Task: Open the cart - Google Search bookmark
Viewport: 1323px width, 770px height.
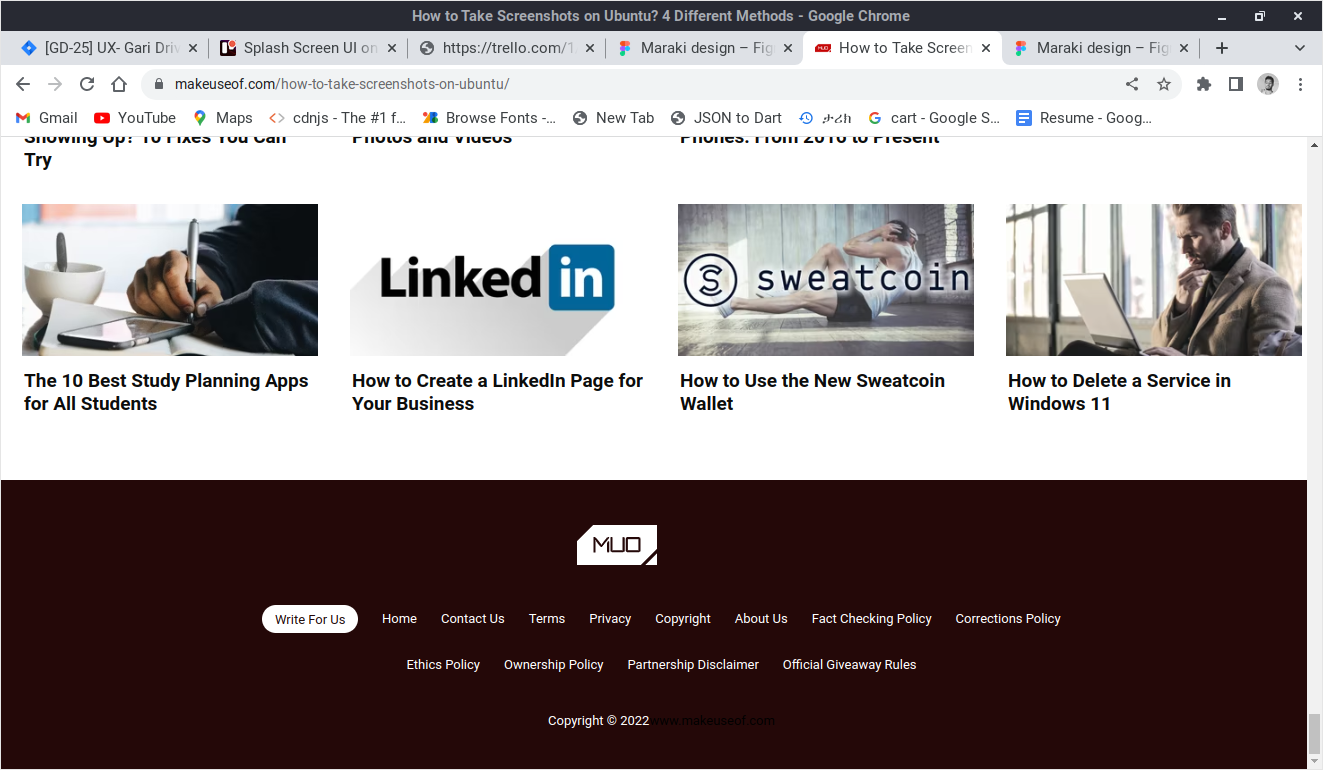Action: 934,118
